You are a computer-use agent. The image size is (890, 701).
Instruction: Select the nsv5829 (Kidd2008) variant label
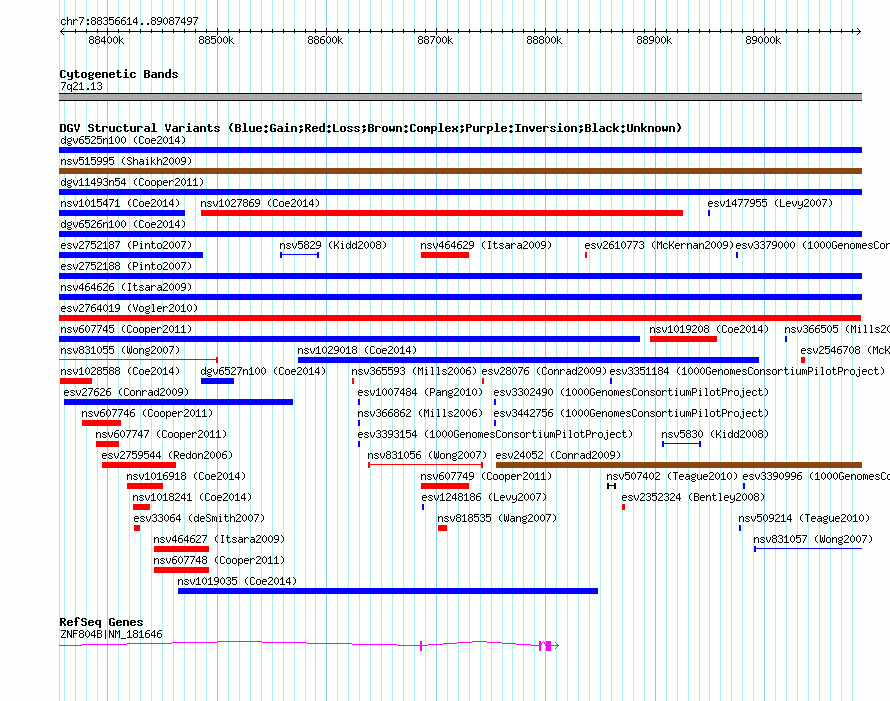click(x=333, y=245)
